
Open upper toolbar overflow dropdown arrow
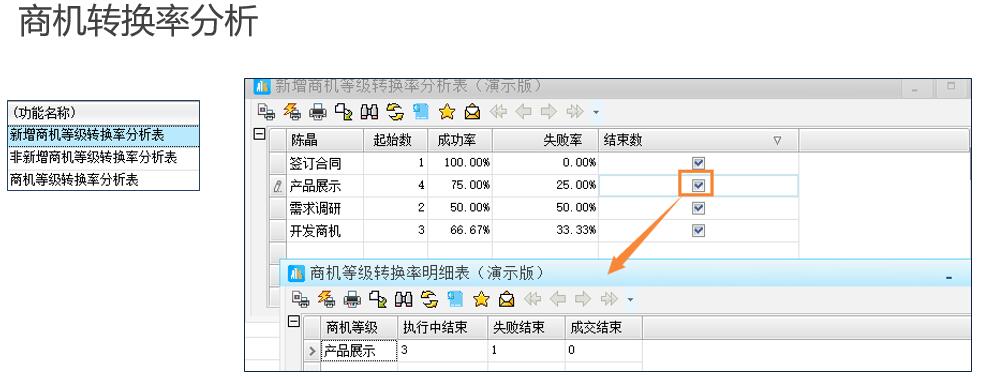[x=595, y=113]
